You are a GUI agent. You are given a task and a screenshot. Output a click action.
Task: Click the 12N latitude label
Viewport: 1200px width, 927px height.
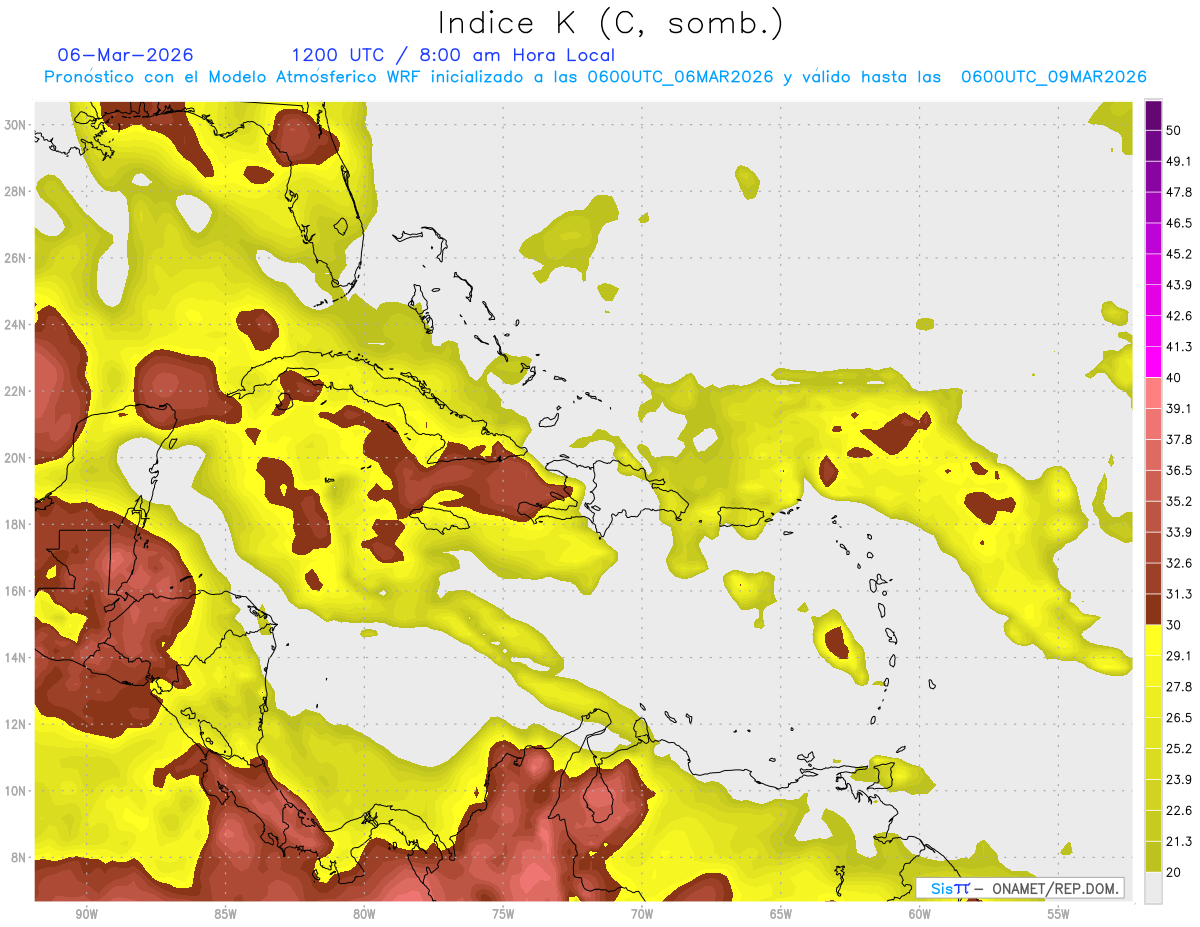tap(15, 724)
